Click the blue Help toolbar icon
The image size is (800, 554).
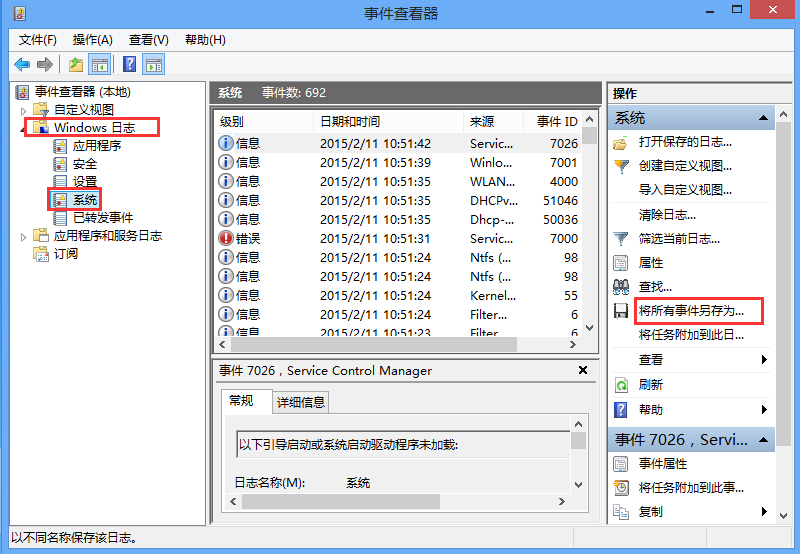pos(129,65)
